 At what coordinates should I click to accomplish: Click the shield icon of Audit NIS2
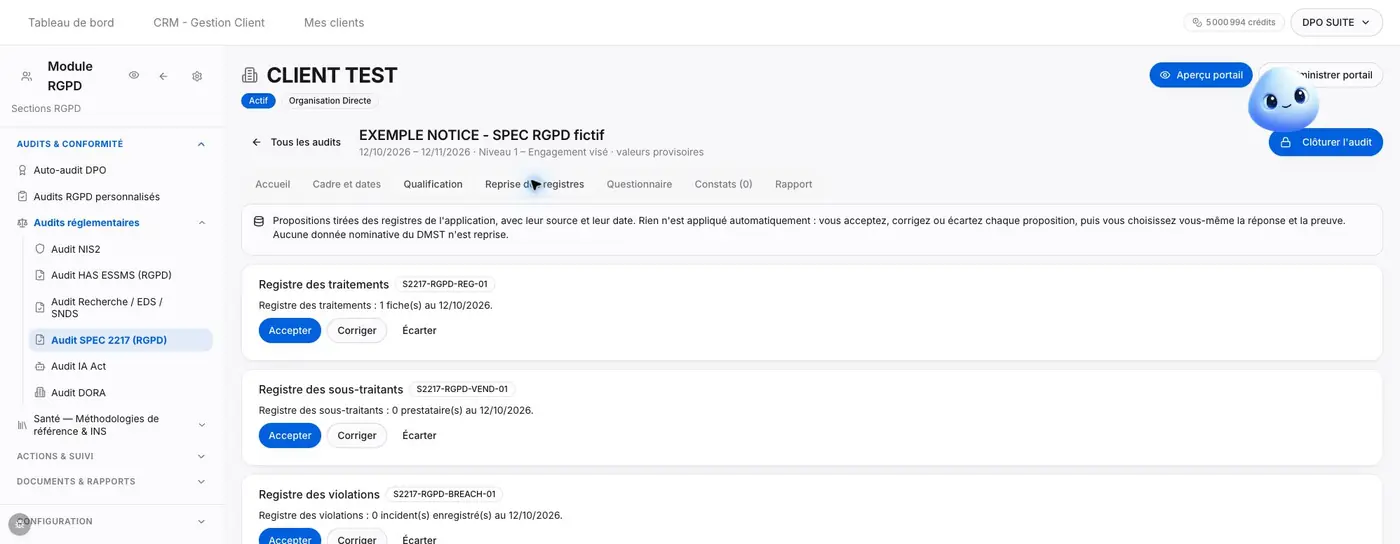click(x=40, y=249)
